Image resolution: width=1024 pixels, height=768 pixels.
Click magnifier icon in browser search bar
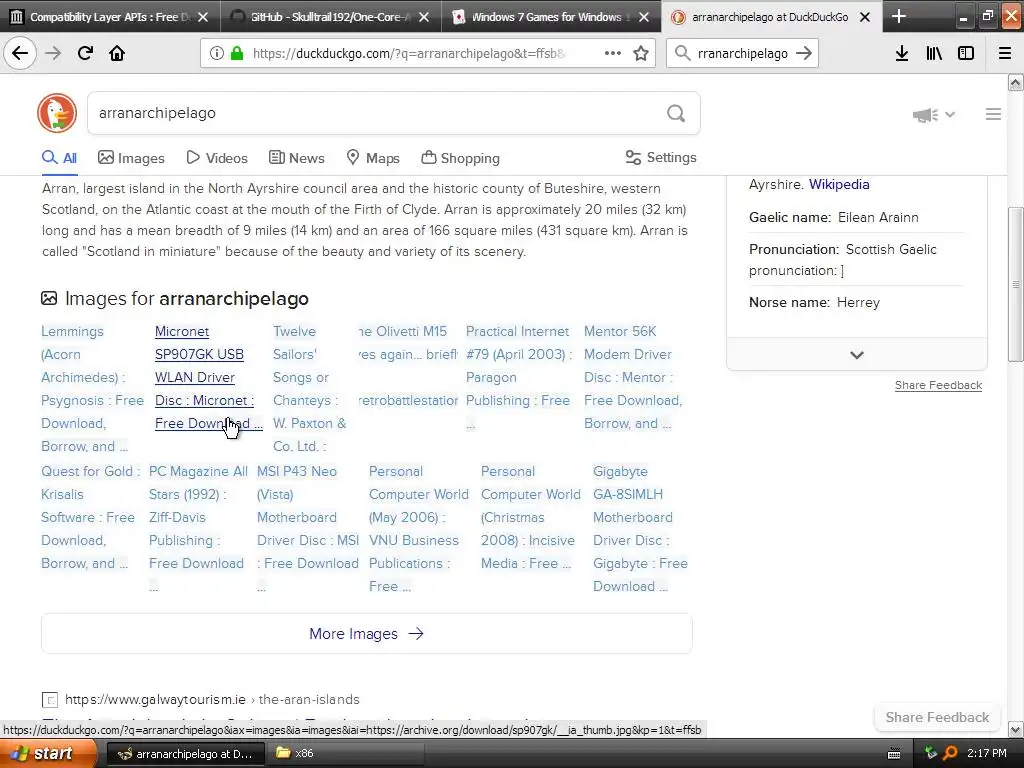pyautogui.click(x=682, y=54)
